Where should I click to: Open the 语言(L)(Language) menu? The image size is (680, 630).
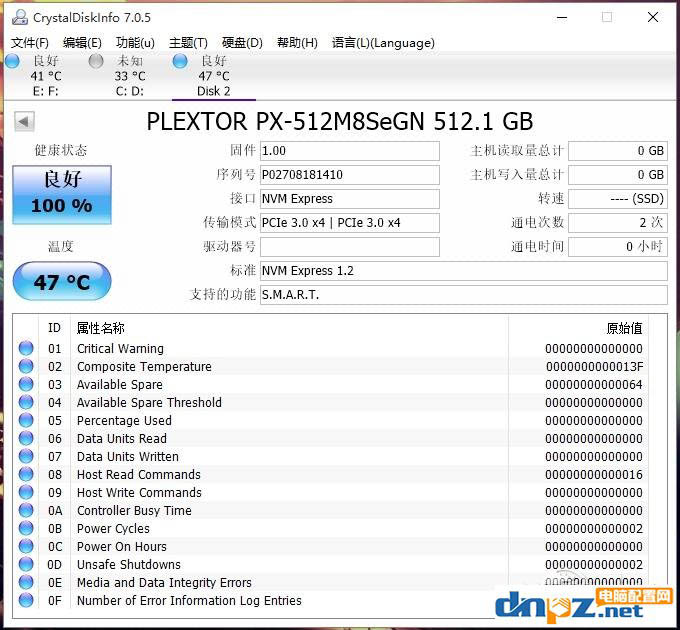click(383, 42)
